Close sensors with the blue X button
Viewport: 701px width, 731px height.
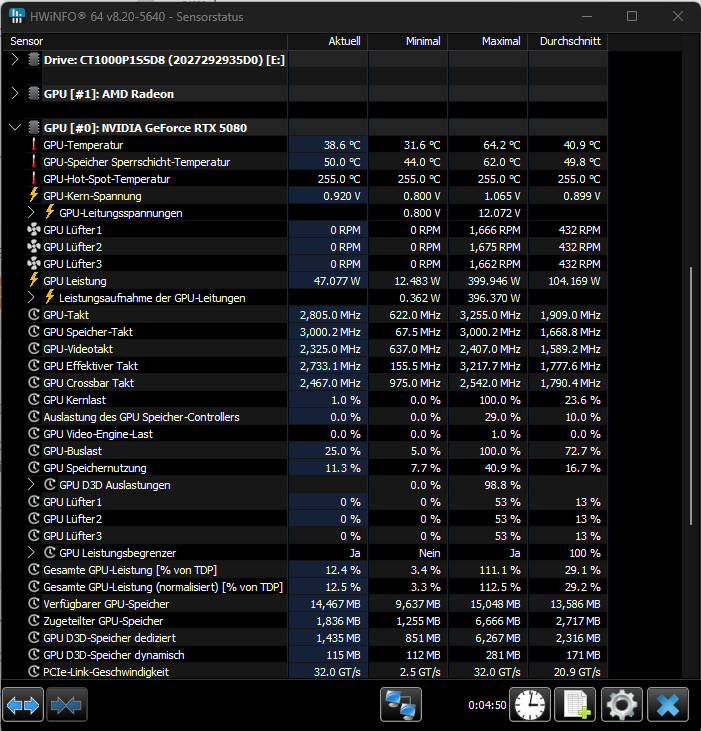[668, 705]
